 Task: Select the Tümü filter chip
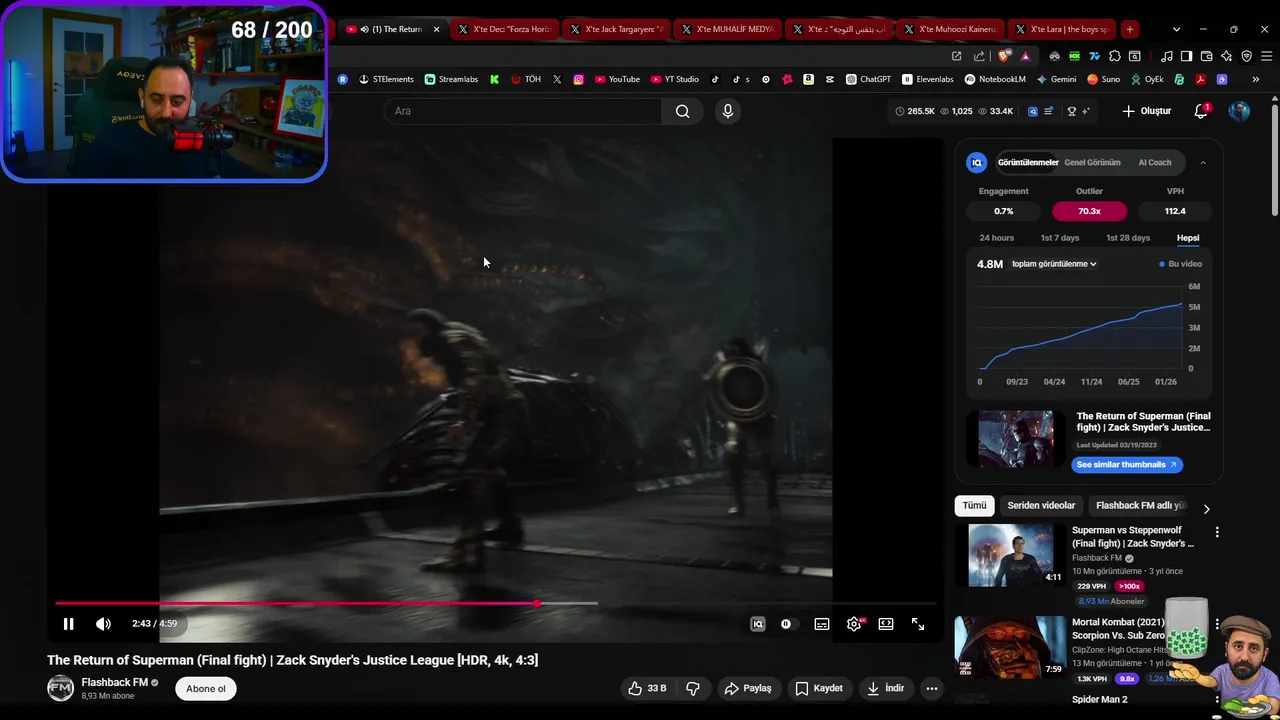[974, 506]
